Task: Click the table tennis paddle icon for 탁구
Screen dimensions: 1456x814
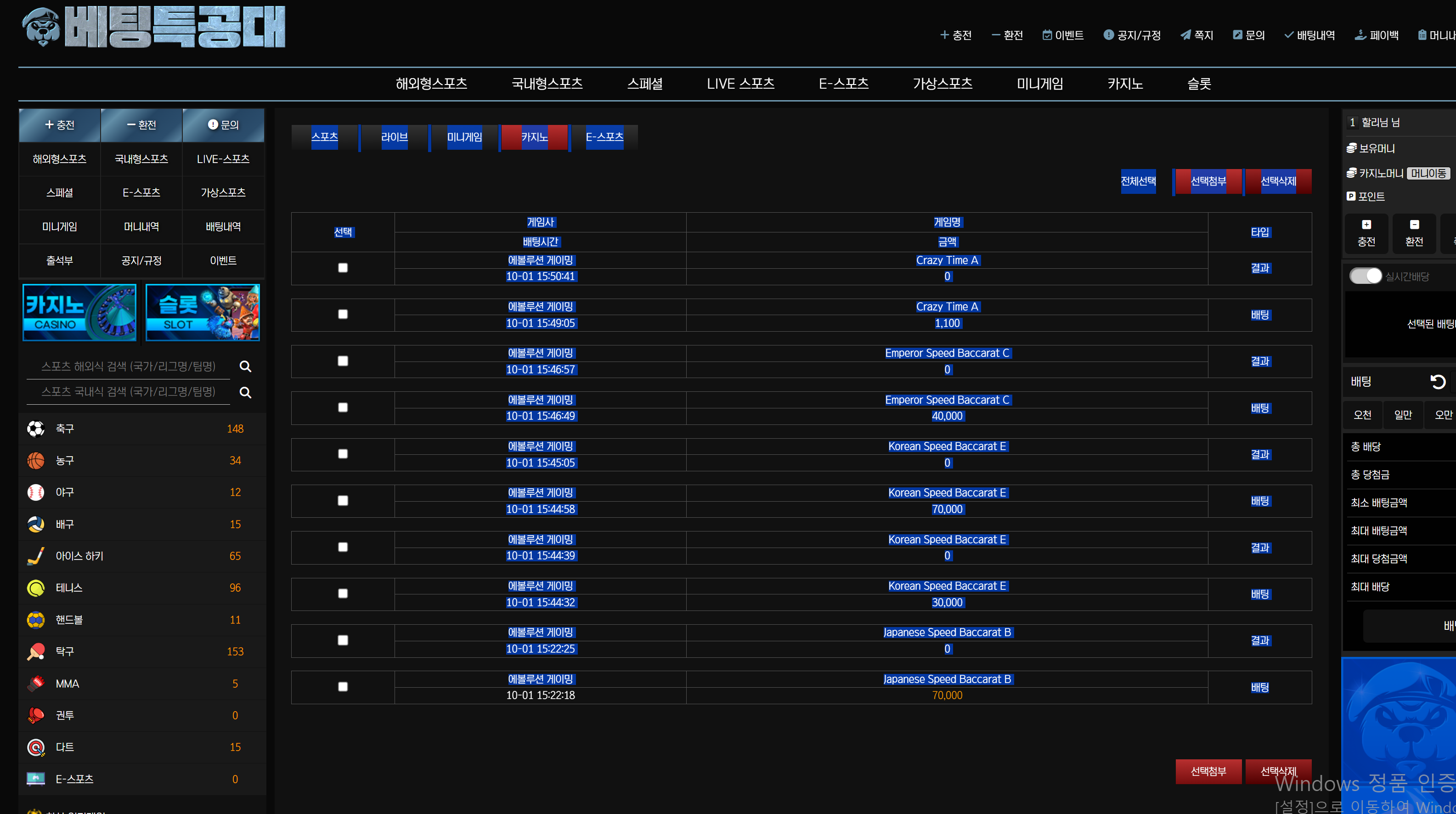Action: (36, 651)
